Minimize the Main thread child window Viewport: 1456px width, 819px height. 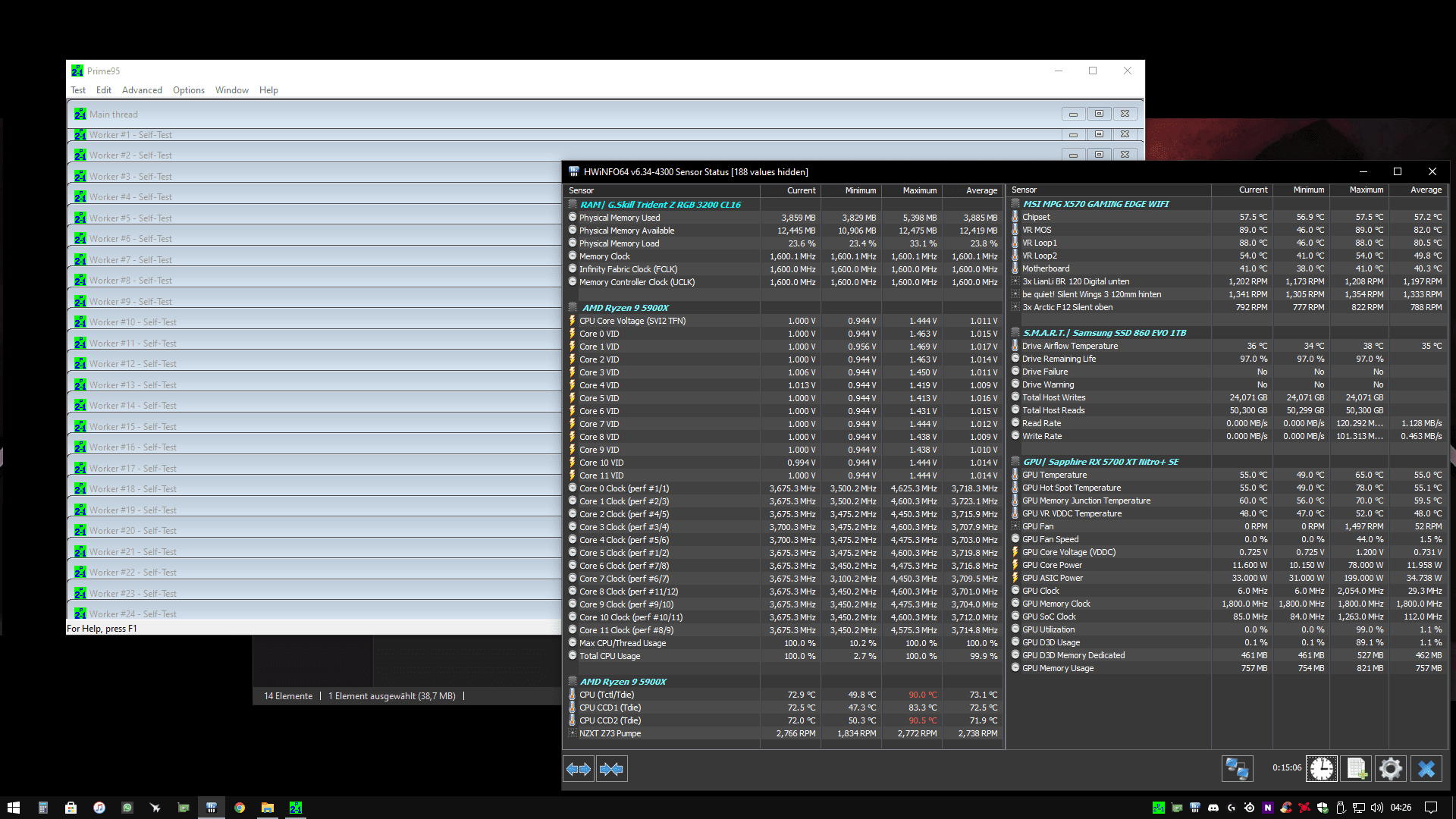click(x=1073, y=114)
